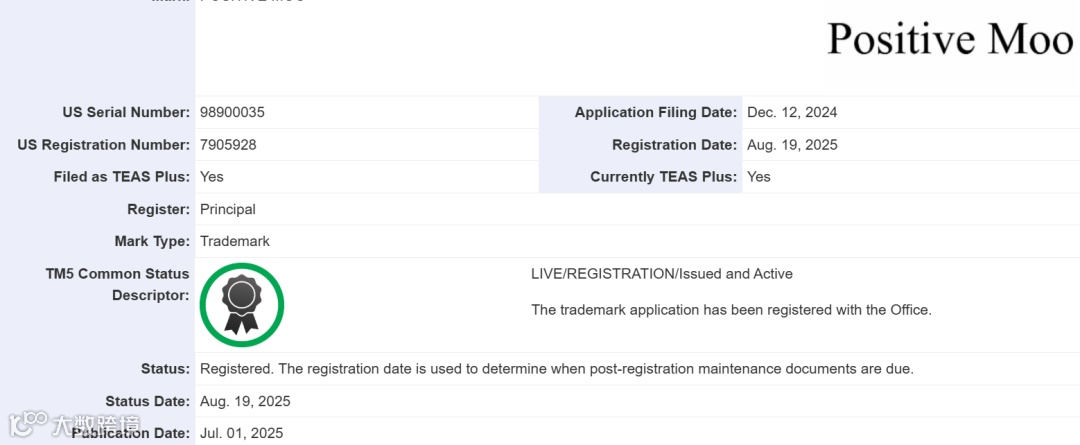Click the Filed as TEAS Plus value
The image size is (1080, 445).
click(212, 177)
